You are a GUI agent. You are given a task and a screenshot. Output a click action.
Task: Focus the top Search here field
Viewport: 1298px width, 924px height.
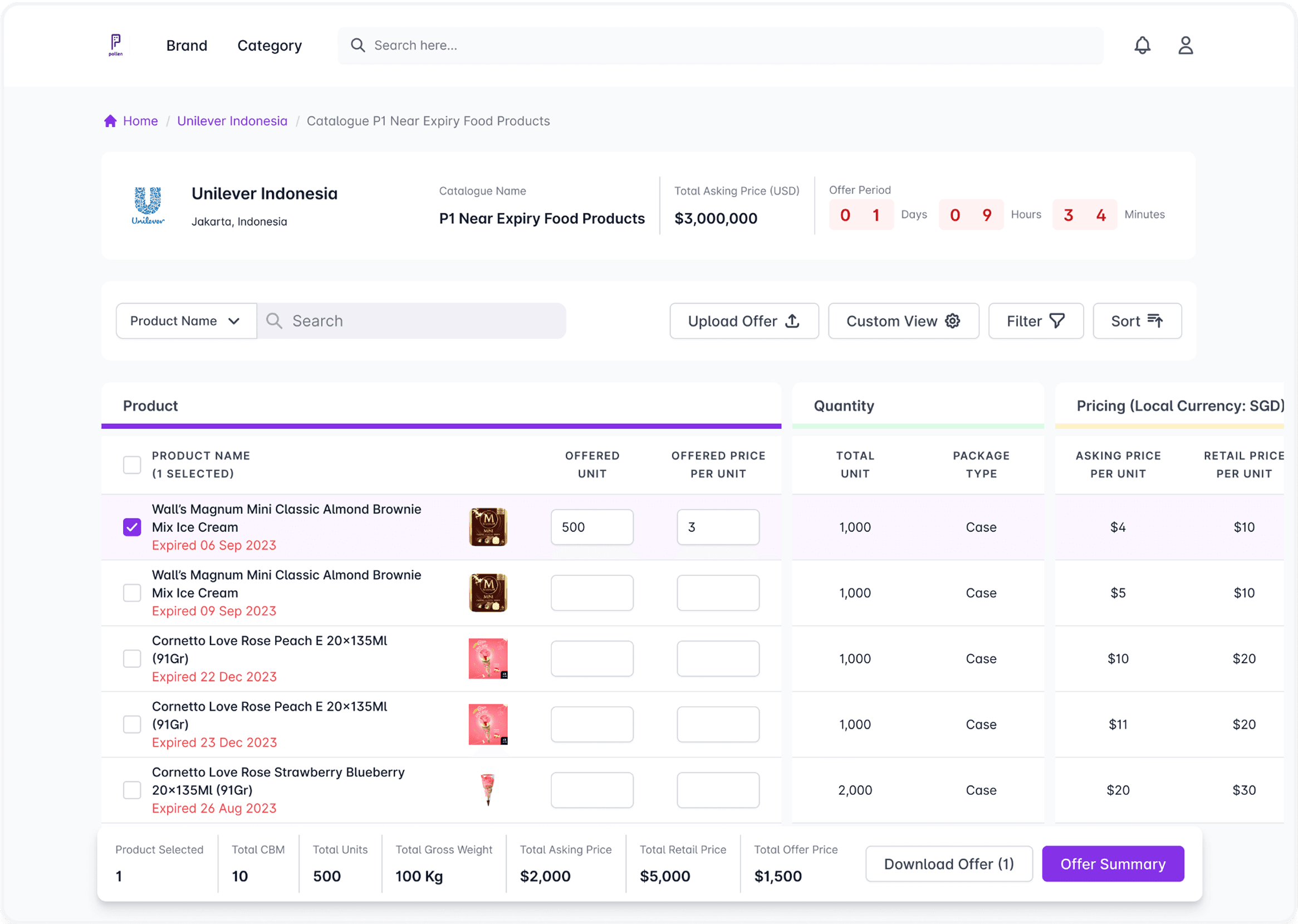pyautogui.click(x=720, y=46)
